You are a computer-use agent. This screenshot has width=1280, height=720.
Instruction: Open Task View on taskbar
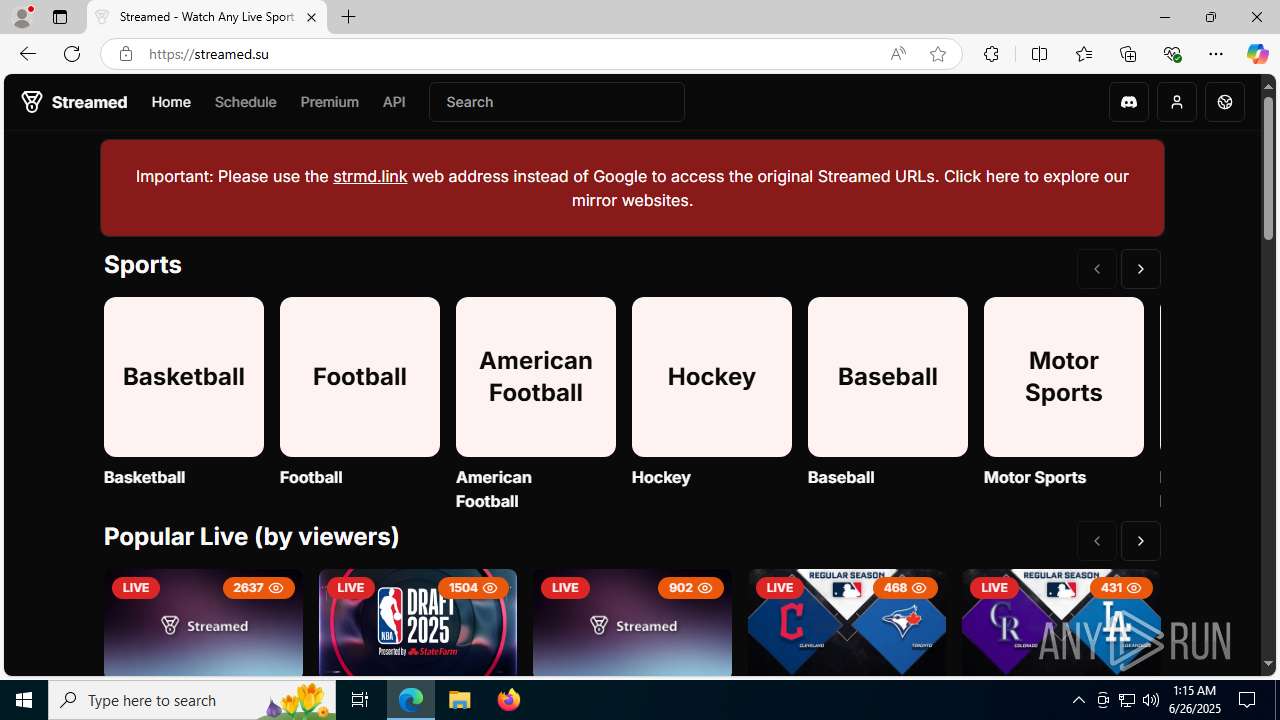[x=360, y=700]
